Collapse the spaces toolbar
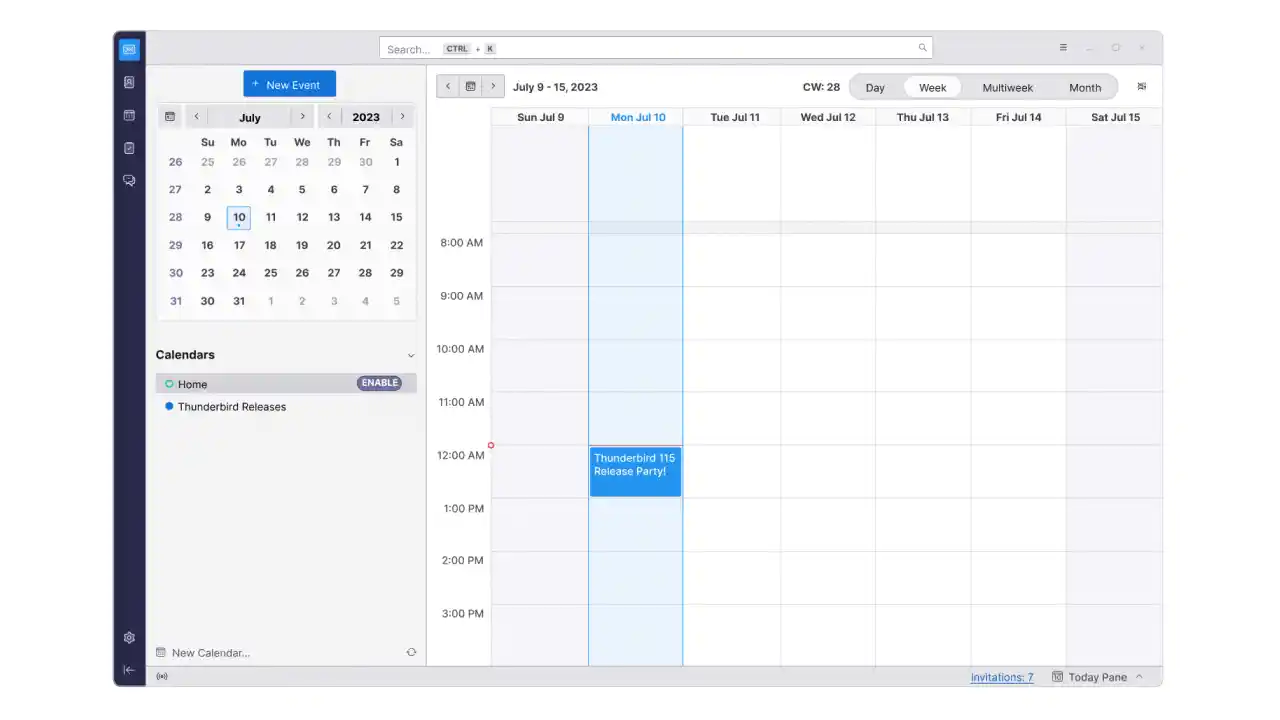The image size is (1280, 720). tap(129, 670)
